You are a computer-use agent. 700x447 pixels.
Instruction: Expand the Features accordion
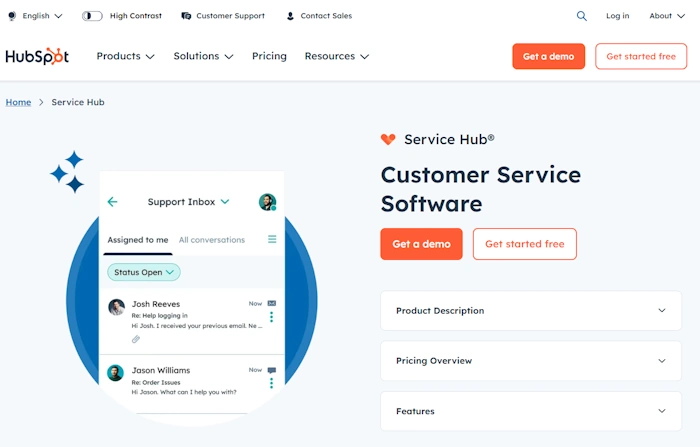tap(531, 411)
